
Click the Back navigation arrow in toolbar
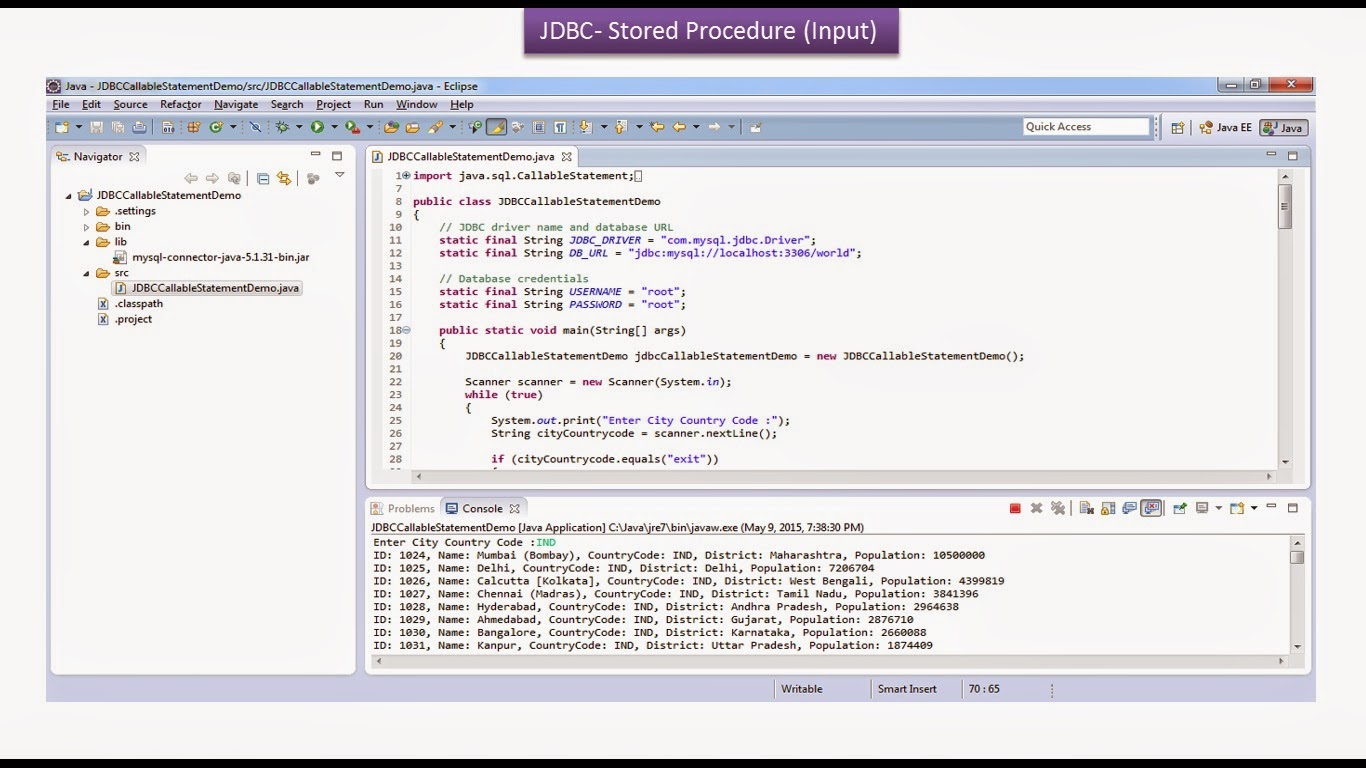679,127
